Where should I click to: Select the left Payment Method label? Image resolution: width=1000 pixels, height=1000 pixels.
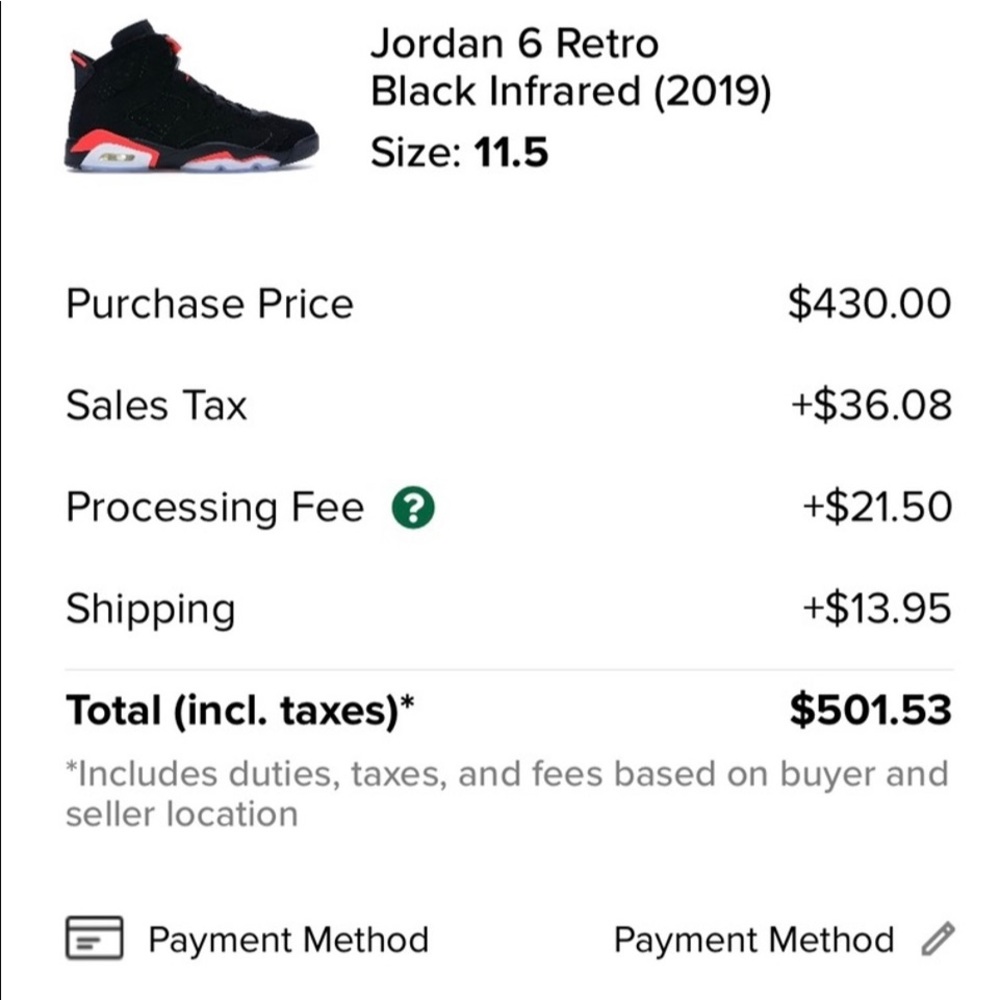click(288, 939)
